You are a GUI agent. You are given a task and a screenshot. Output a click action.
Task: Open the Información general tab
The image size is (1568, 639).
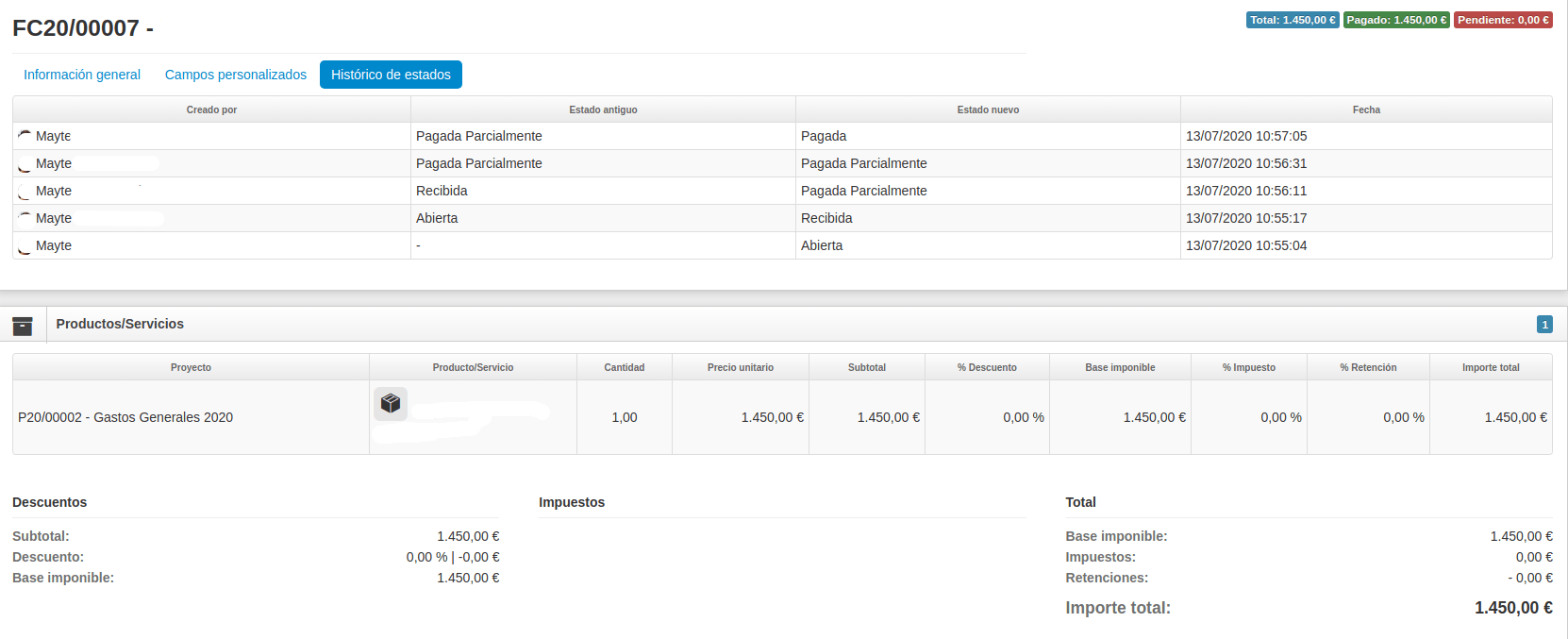coord(82,75)
